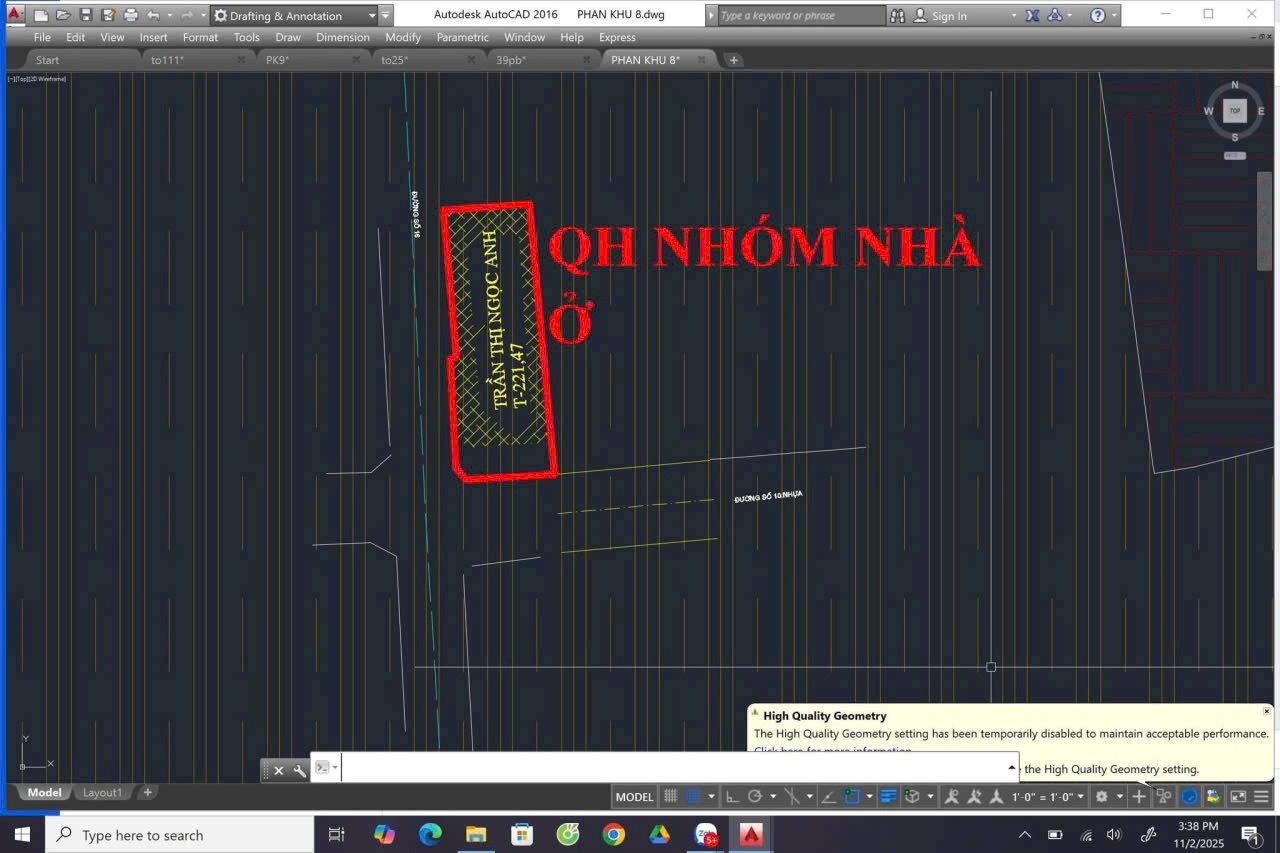Open the Modify menu
Image resolution: width=1280 pixels, height=853 pixels.
(403, 37)
